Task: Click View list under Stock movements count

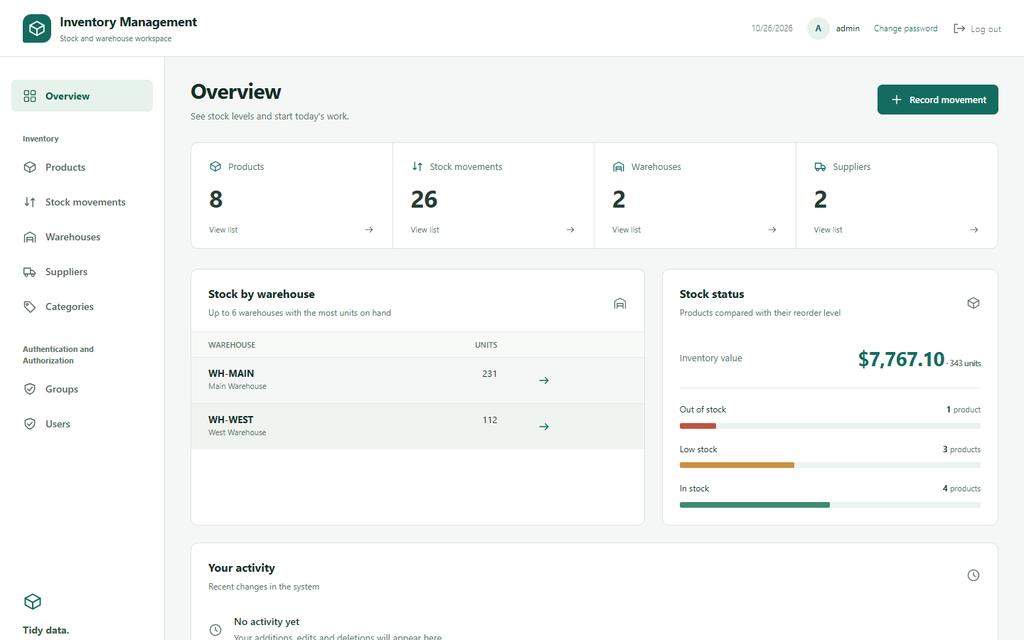Action: (x=424, y=230)
